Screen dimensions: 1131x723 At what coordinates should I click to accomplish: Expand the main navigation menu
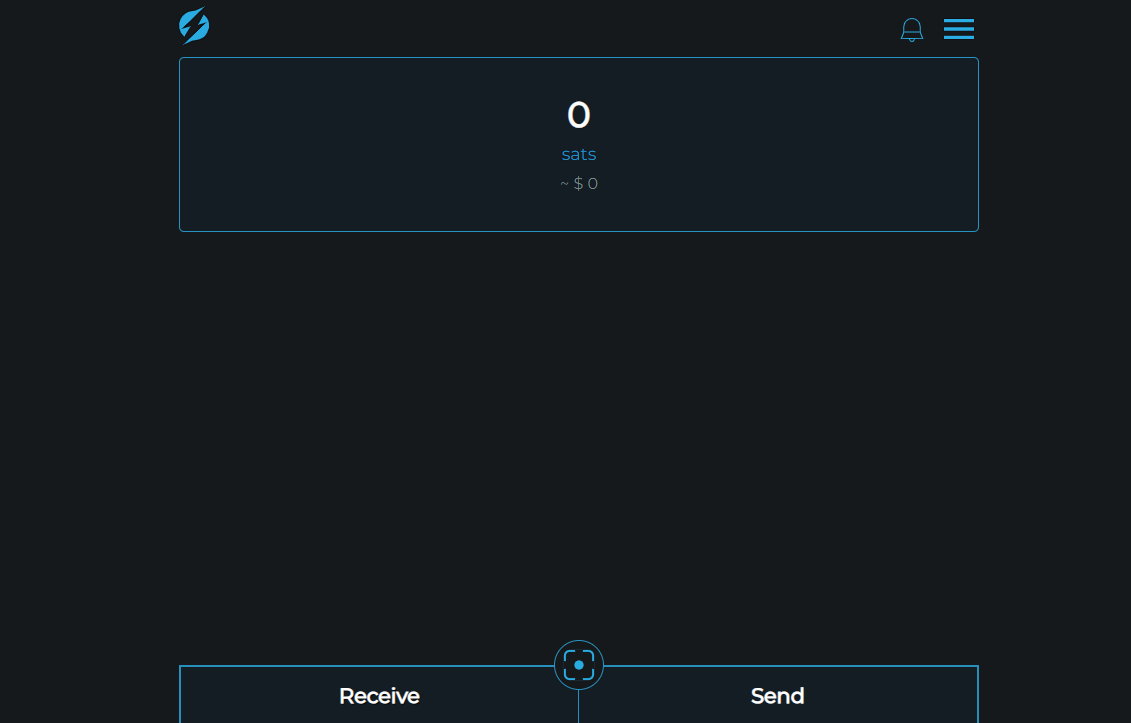click(958, 29)
